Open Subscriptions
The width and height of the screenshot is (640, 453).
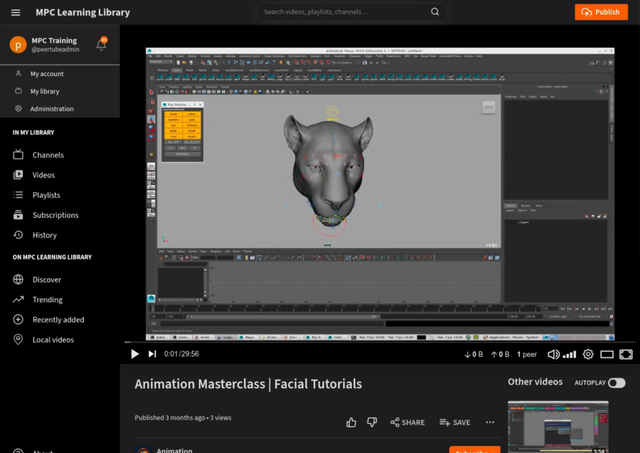tap(56, 215)
